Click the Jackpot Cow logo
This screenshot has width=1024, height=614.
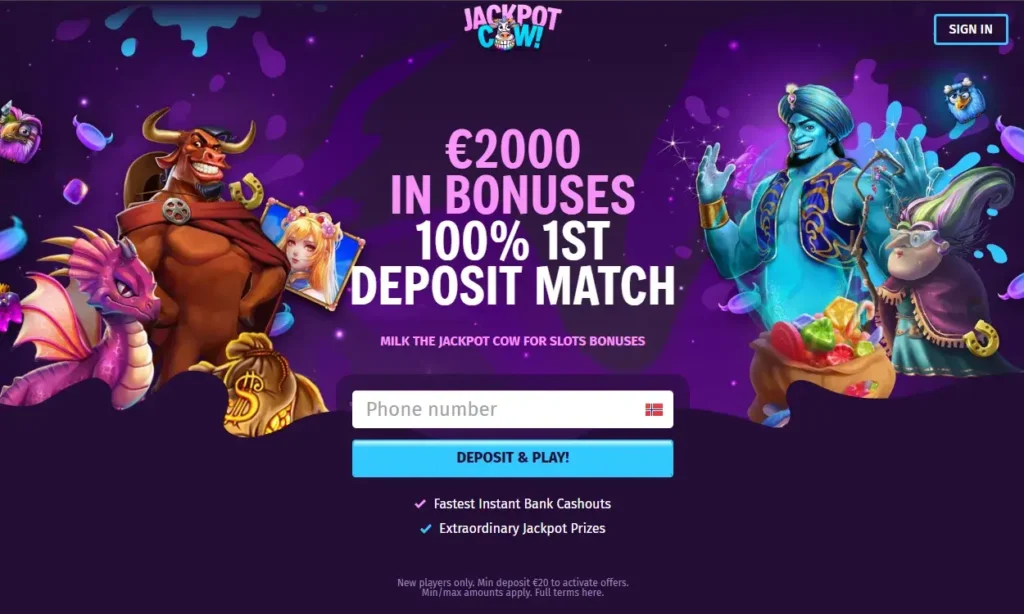512,28
